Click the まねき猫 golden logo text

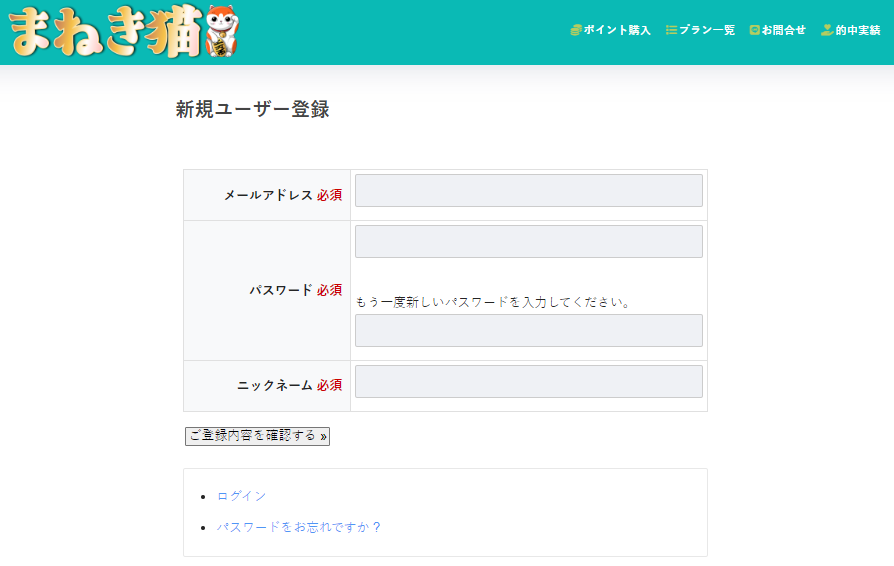[x=106, y=33]
